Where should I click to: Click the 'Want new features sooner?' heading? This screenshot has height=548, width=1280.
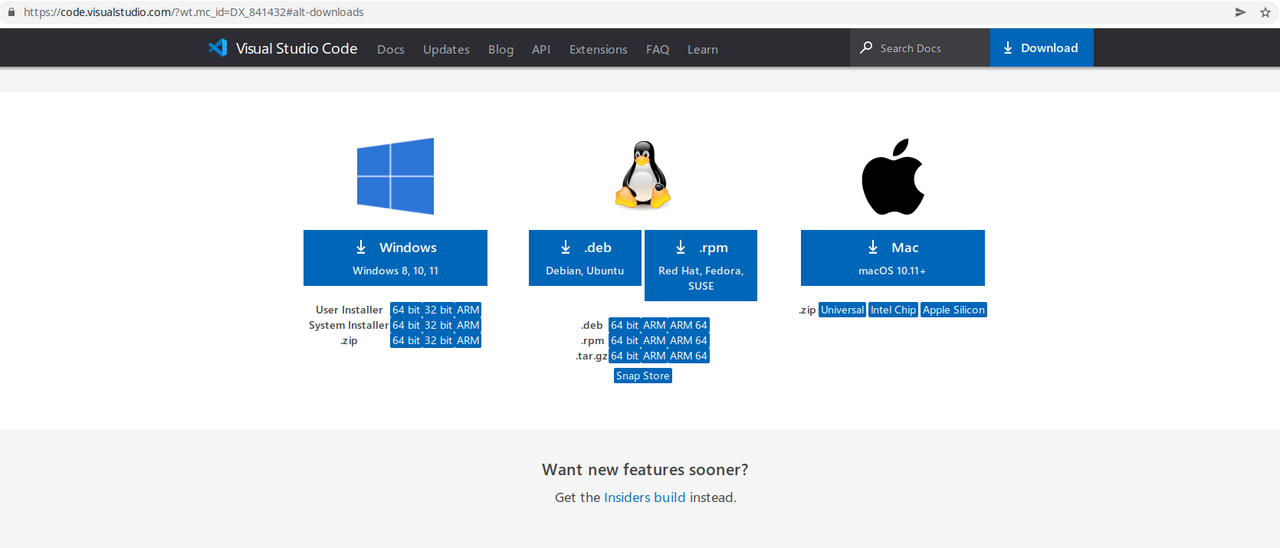(645, 469)
